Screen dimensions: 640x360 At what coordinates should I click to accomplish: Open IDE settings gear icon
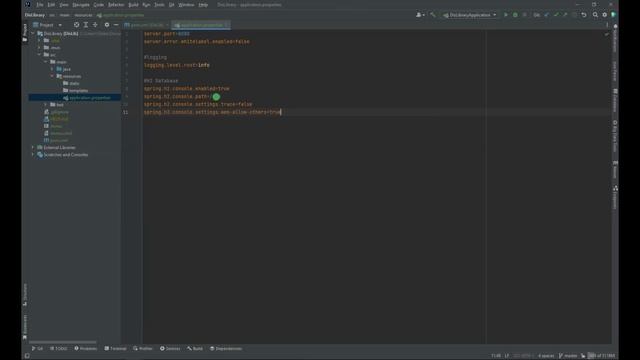tap(604, 15)
